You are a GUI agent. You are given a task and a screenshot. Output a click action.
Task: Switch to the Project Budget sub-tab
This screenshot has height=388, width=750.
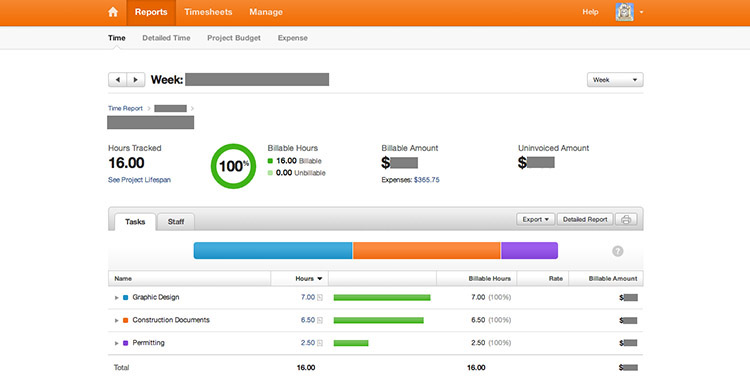[234, 38]
